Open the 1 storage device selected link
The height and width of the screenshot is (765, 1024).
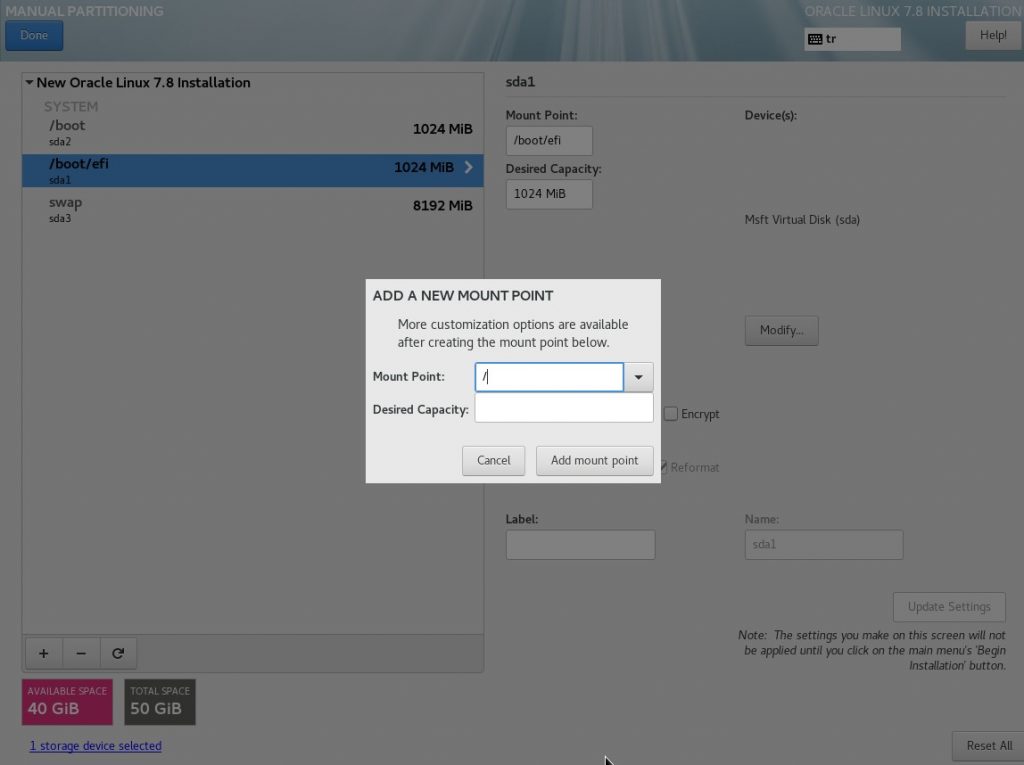pos(95,746)
